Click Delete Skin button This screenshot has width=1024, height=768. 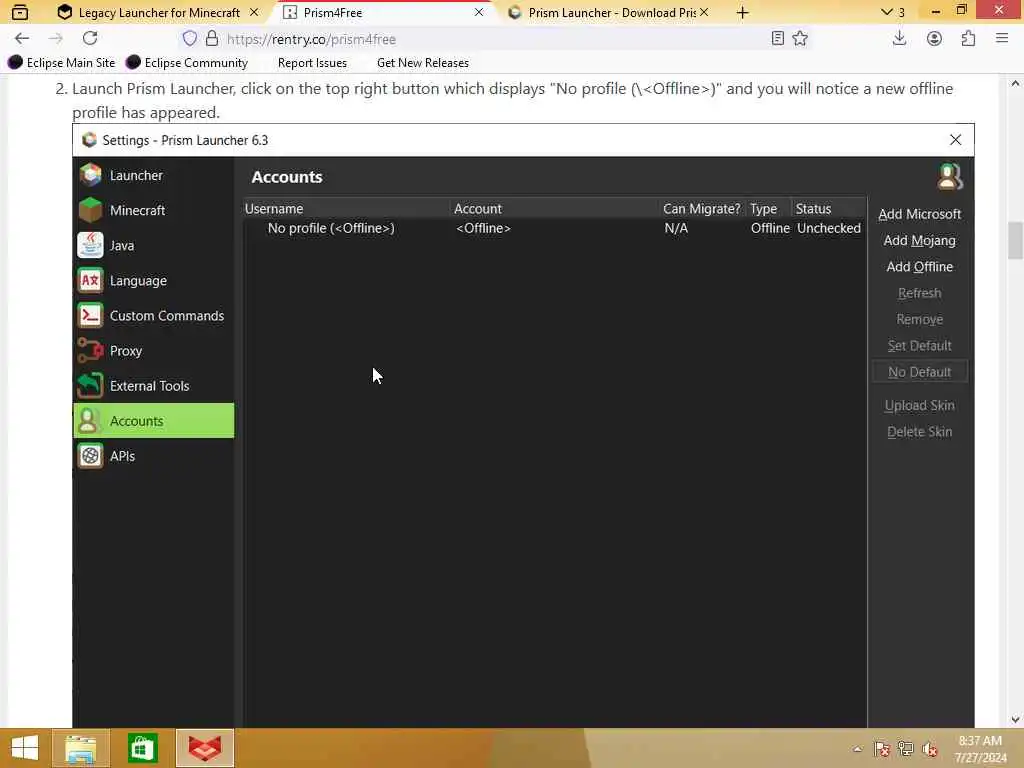coord(920,432)
